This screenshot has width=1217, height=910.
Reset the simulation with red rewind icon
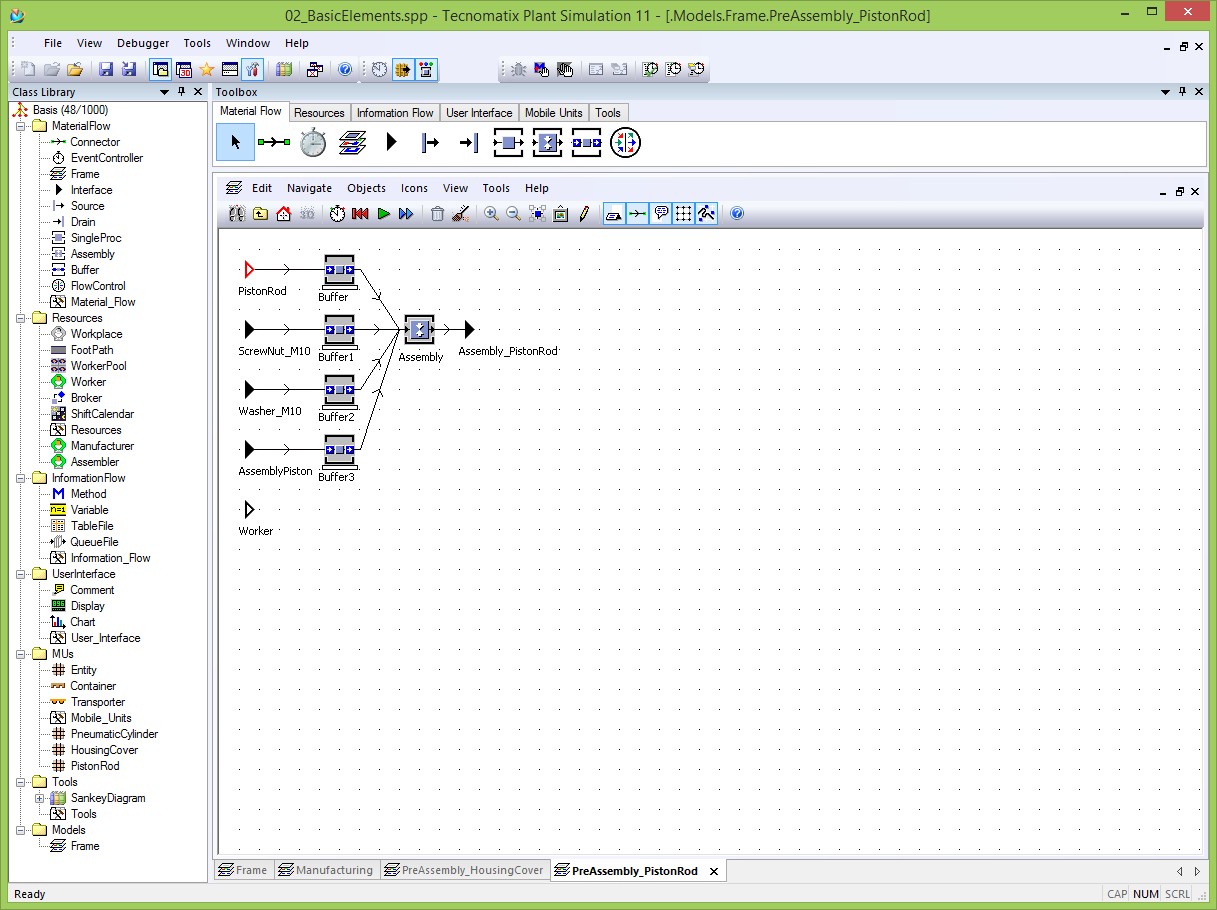360,214
